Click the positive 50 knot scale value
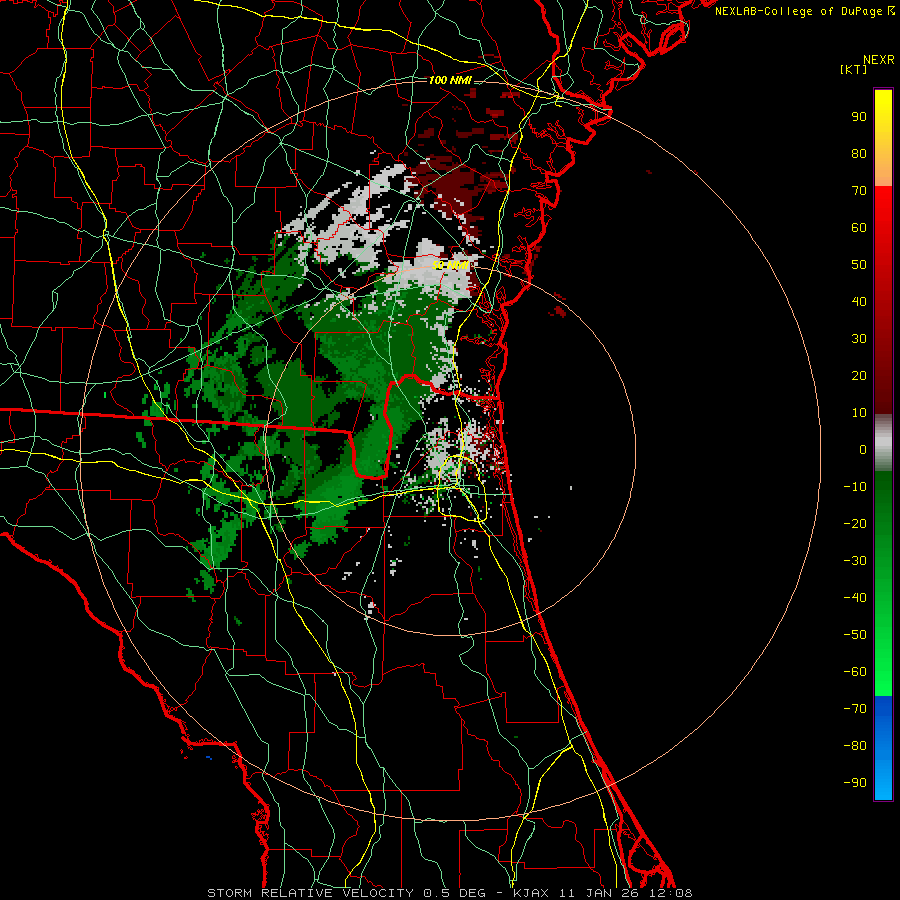 coord(859,265)
